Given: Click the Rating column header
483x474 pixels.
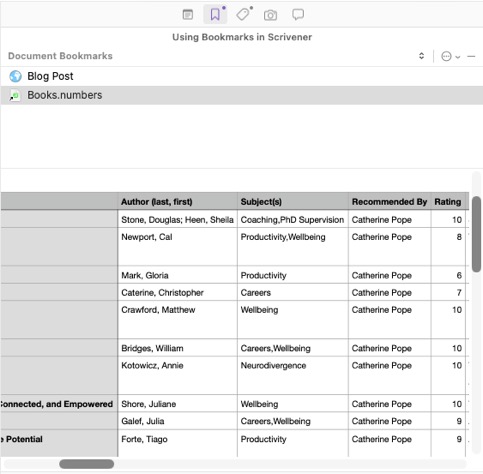Looking at the screenshot, I should (448, 202).
